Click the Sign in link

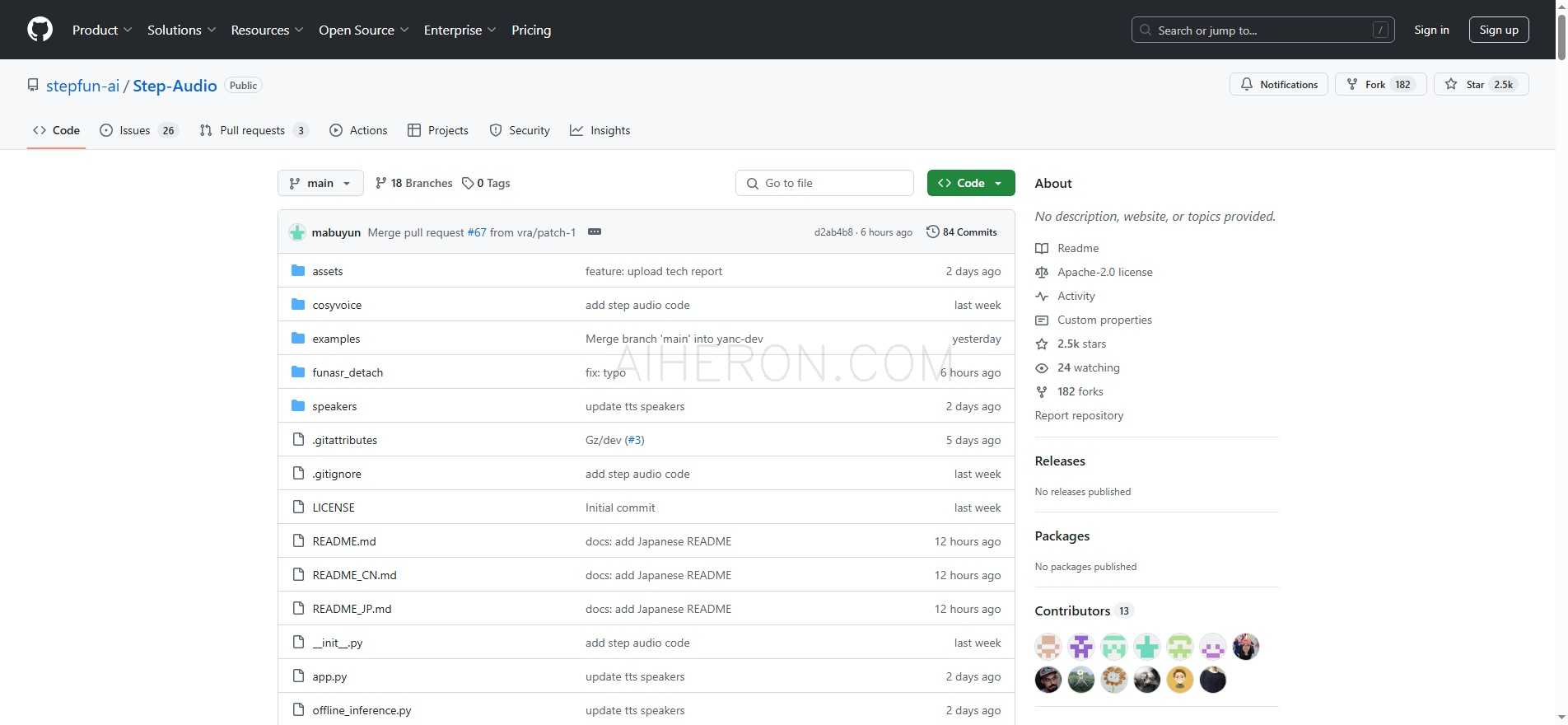pyautogui.click(x=1431, y=30)
